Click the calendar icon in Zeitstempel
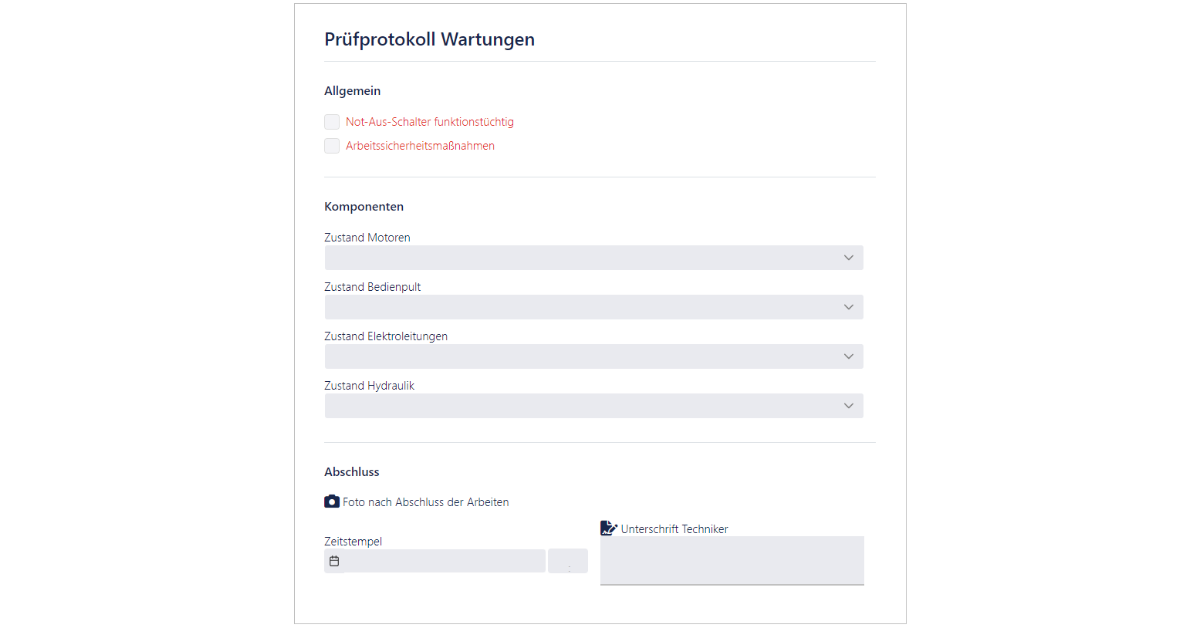Viewport: 1200px width, 628px height. (335, 561)
